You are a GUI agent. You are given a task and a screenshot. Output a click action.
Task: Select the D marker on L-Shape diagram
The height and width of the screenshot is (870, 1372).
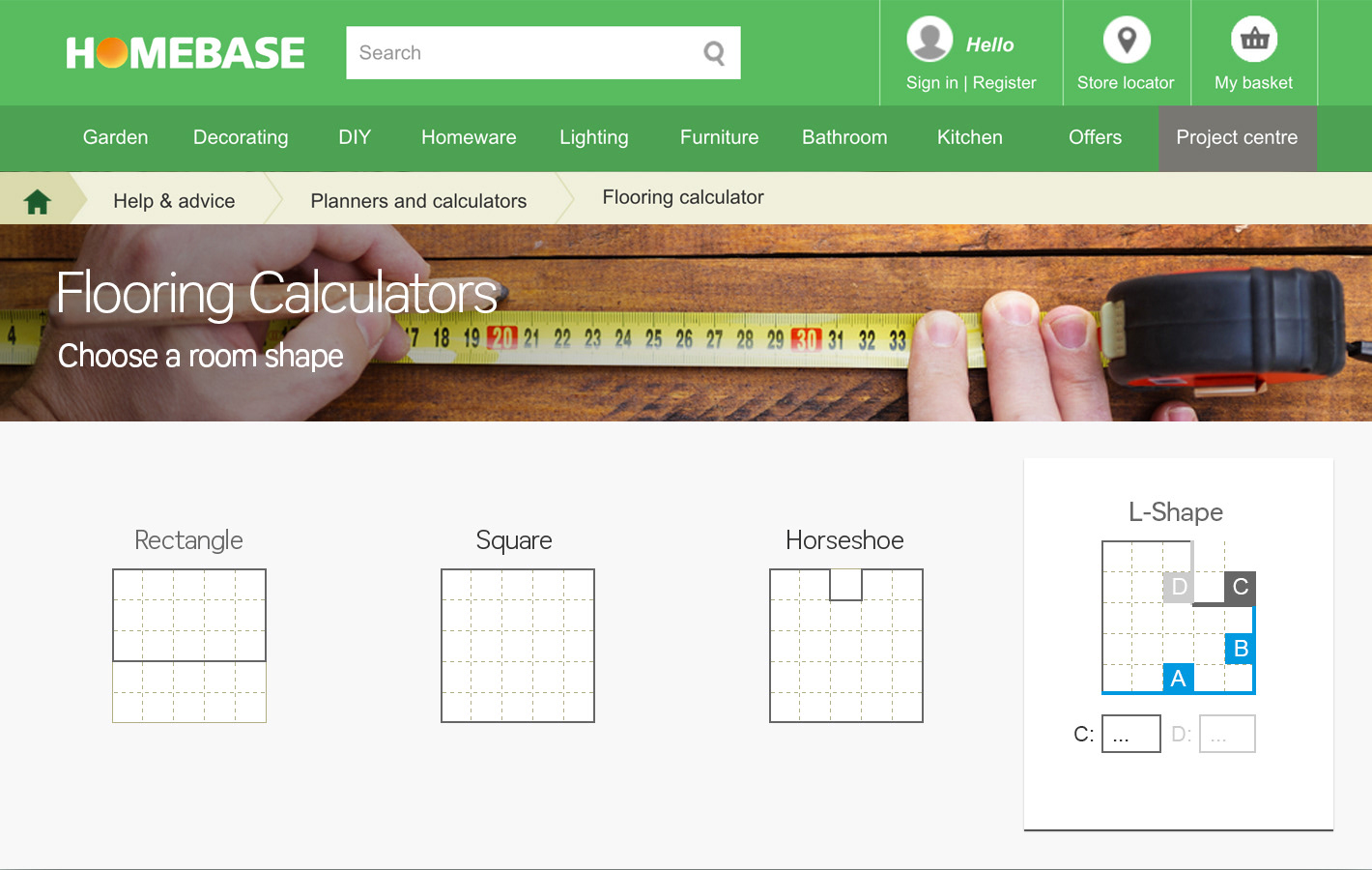pyautogui.click(x=1179, y=587)
